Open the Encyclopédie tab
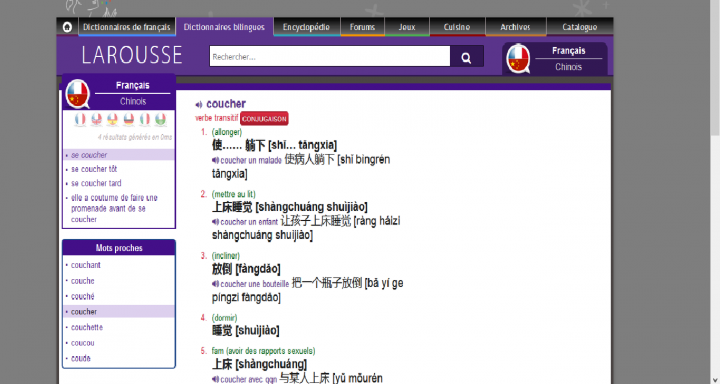720x384 pixels. click(x=306, y=27)
